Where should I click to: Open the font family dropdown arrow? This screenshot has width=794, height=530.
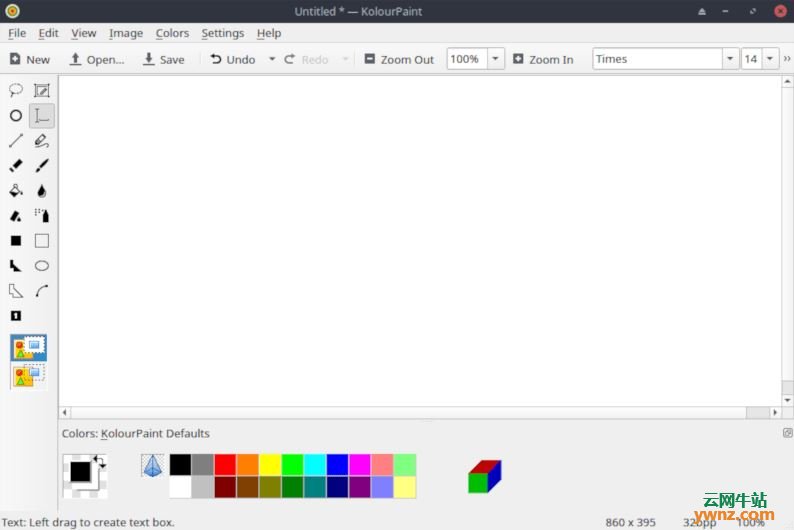click(730, 59)
